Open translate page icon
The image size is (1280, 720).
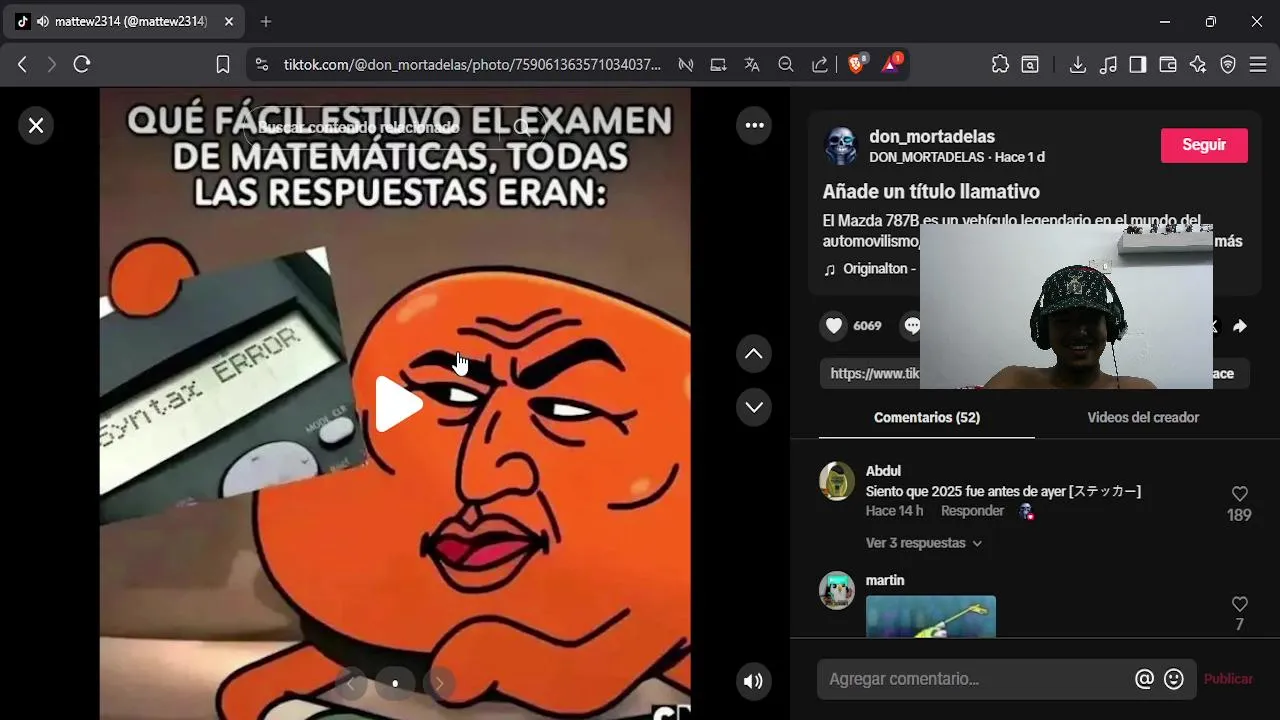(752, 64)
